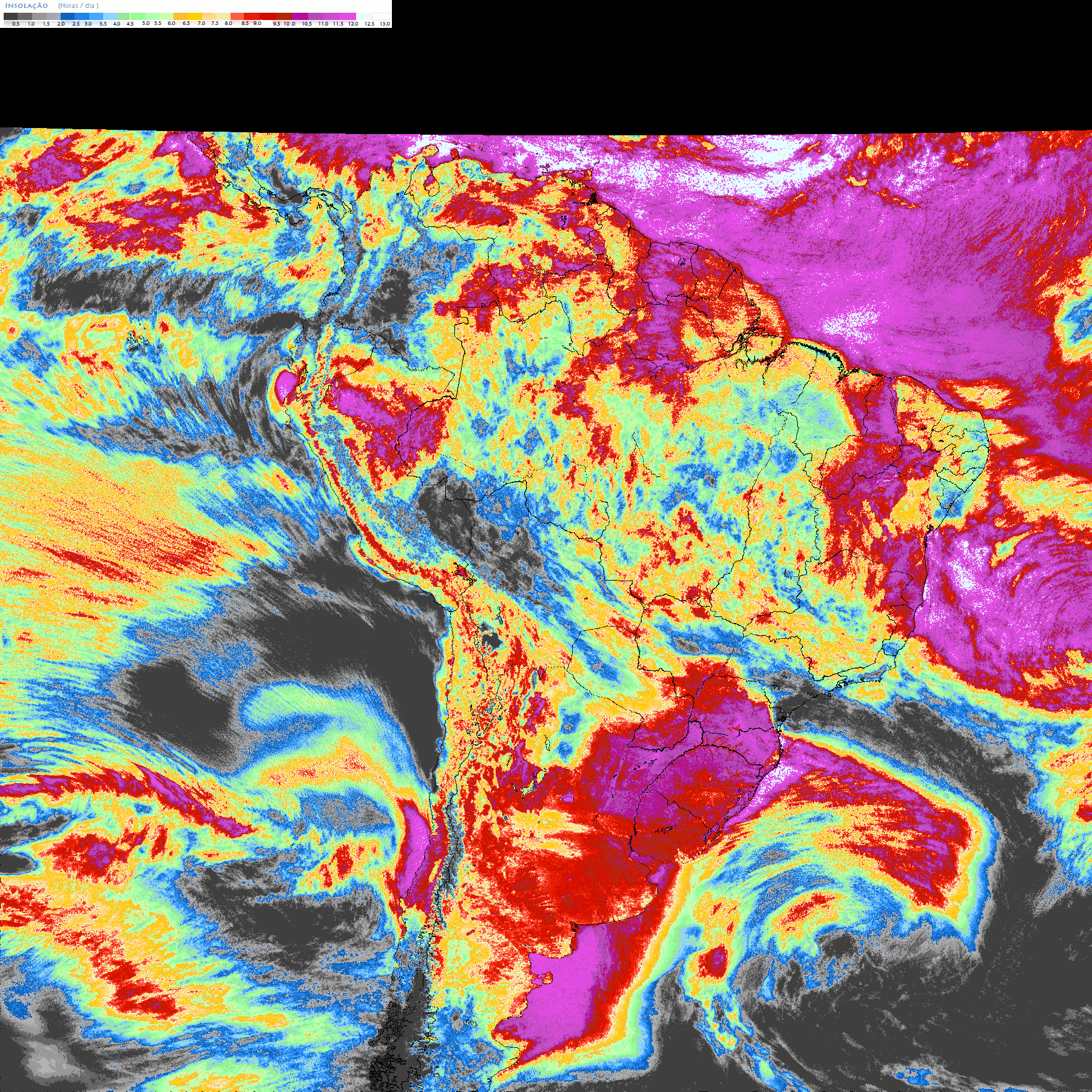Image resolution: width=1092 pixels, height=1092 pixels.
Task: Select the 5.0 legend value
Action: tap(146, 23)
